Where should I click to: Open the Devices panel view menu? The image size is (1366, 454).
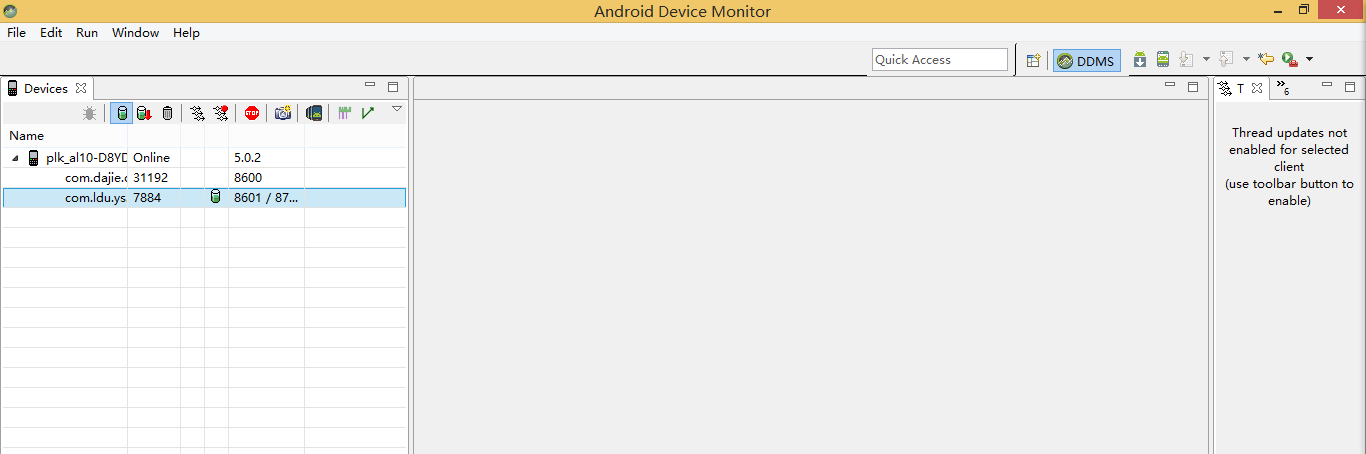coord(396,109)
